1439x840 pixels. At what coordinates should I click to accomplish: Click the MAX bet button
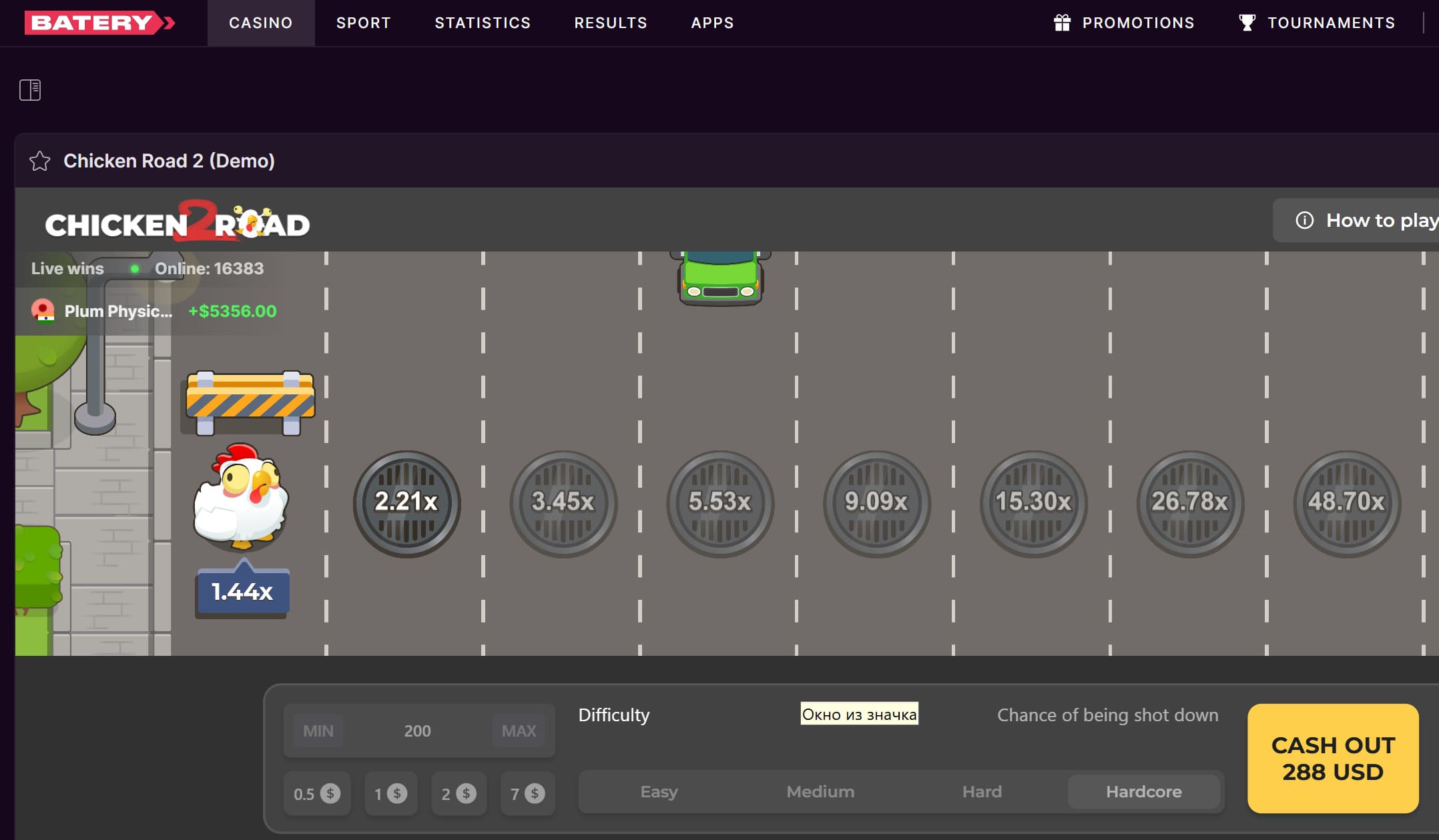(518, 731)
